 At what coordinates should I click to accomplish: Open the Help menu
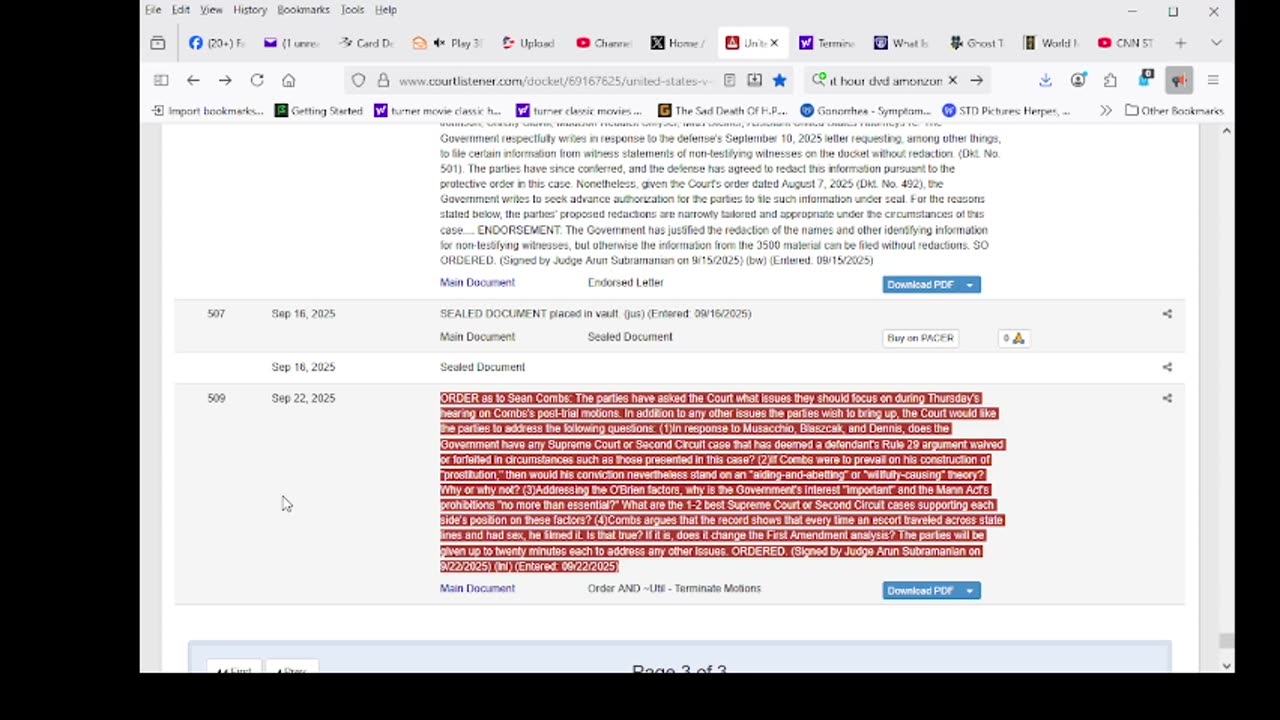pyautogui.click(x=386, y=10)
